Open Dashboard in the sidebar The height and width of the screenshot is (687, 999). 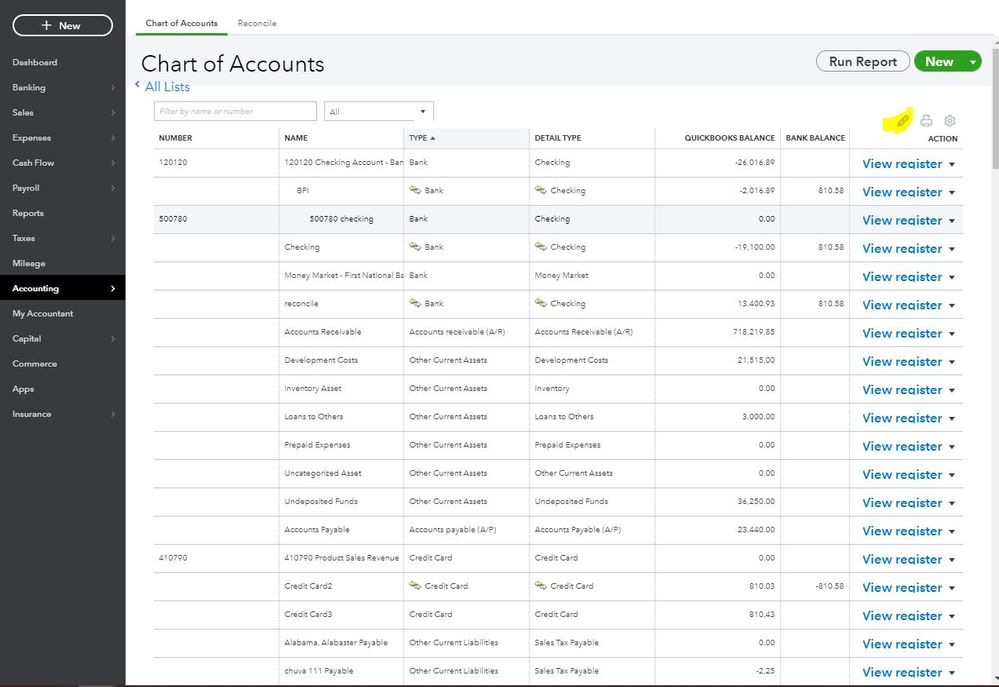click(x=35, y=62)
